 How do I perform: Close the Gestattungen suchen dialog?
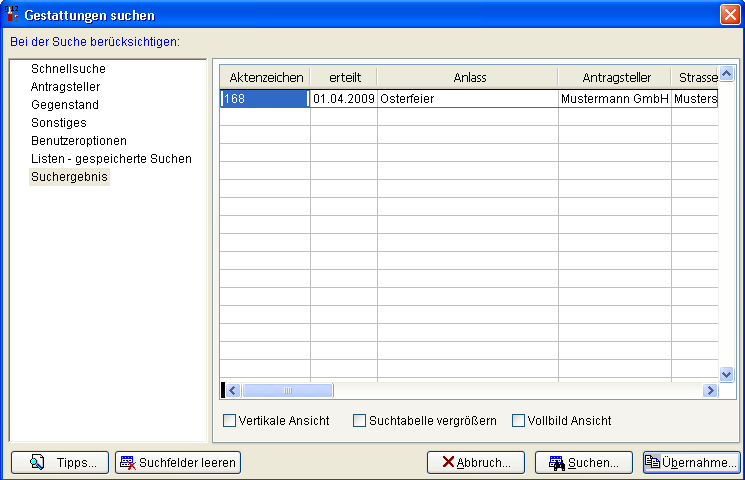[x=729, y=14]
